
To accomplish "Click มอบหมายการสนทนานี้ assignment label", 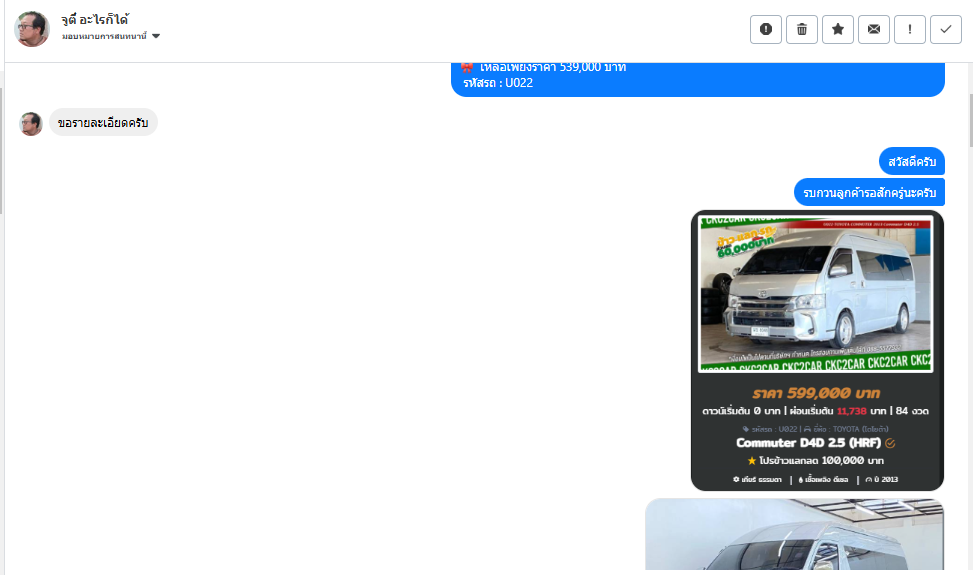I will pos(104,36).
